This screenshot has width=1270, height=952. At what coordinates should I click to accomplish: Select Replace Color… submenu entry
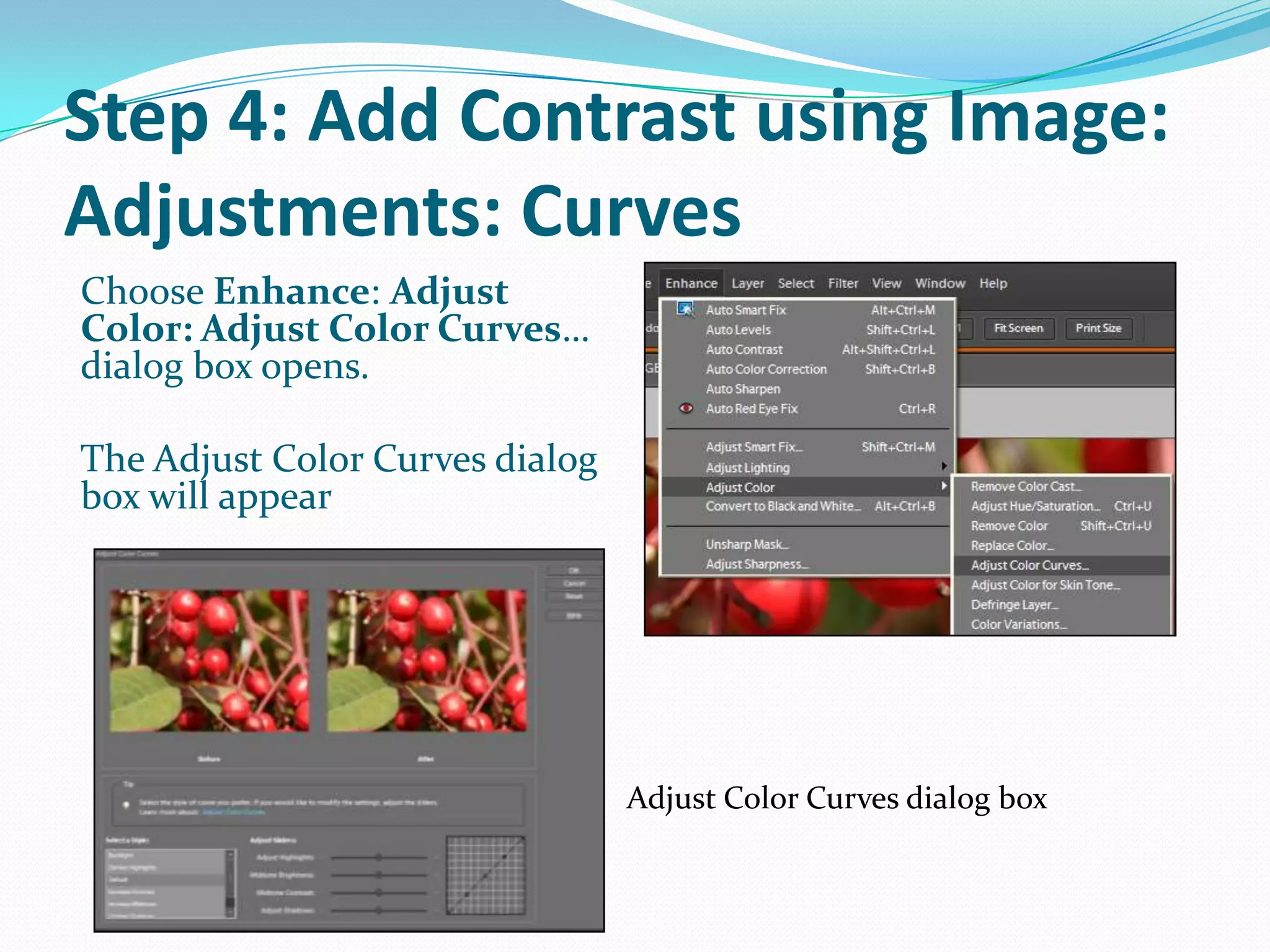(1061, 546)
